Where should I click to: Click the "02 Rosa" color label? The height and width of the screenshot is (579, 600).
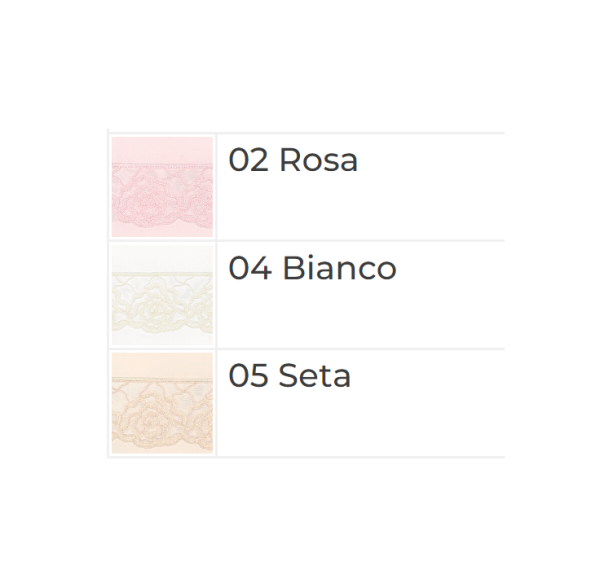click(293, 160)
